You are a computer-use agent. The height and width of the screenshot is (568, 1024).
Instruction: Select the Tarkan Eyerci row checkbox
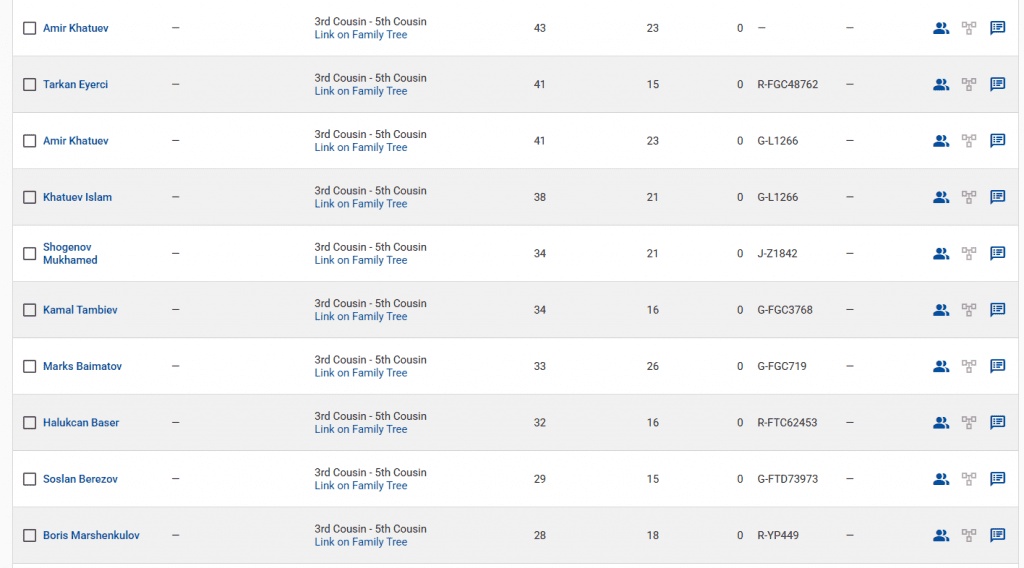pos(30,85)
